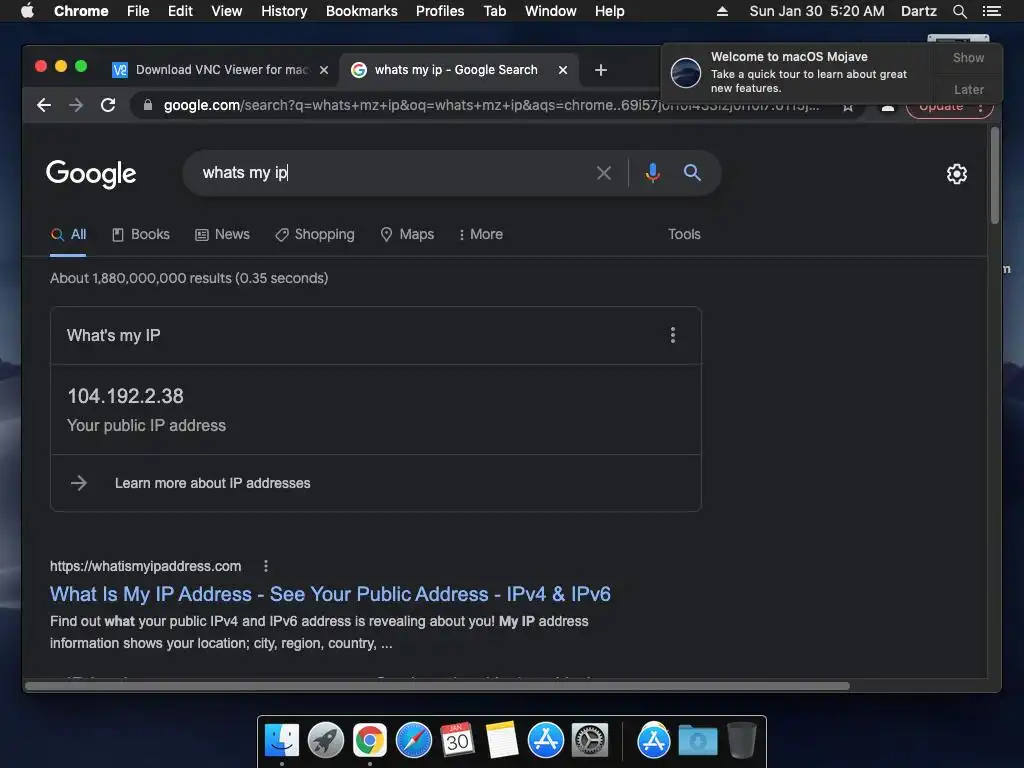This screenshot has width=1024, height=768.
Task: Open the Bookmarks menu
Action: coord(362,11)
